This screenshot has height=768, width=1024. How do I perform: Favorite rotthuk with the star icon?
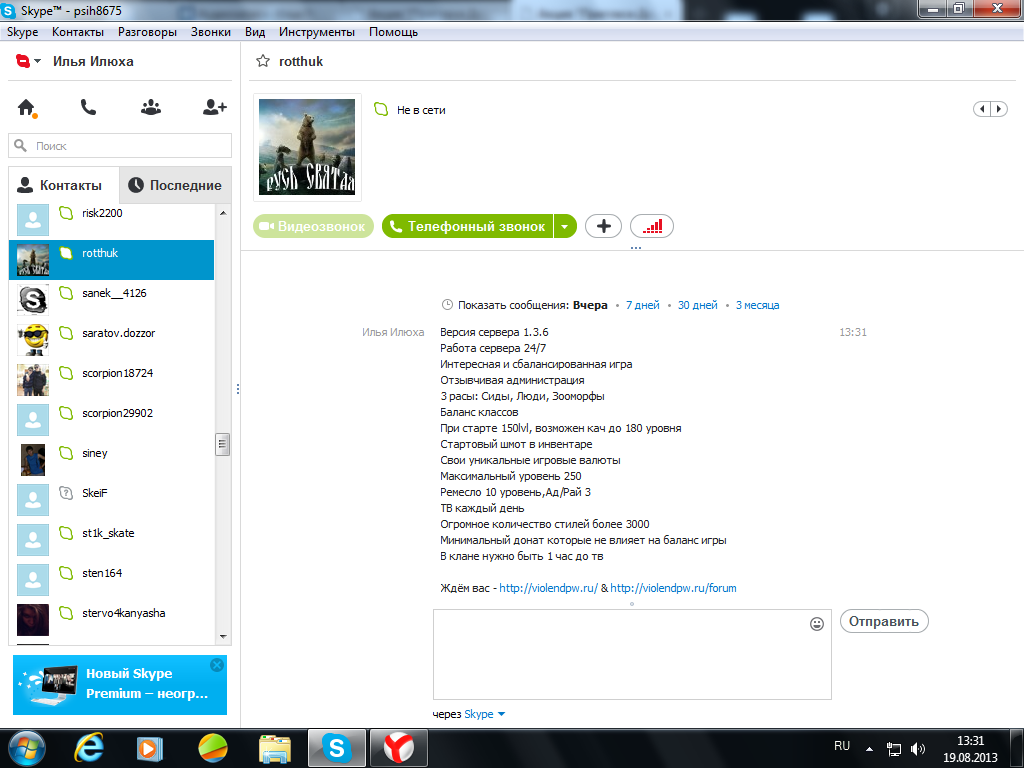pos(263,61)
